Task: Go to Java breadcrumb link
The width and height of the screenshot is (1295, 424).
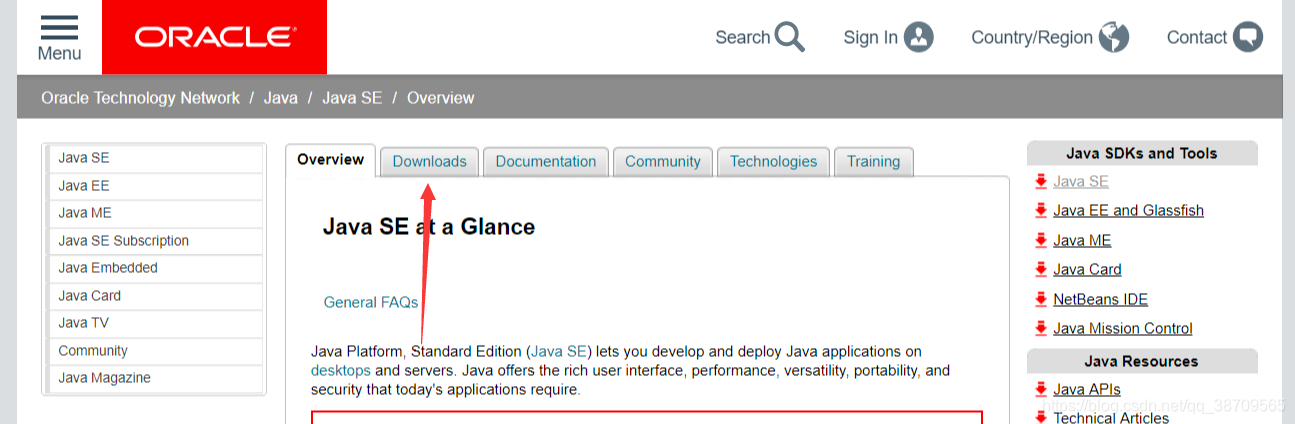Action: [x=281, y=98]
